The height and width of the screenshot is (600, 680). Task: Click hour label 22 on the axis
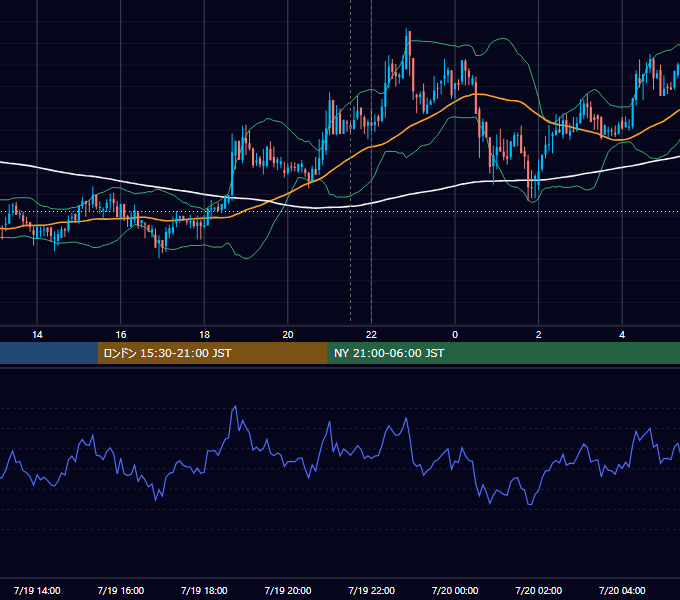point(371,335)
